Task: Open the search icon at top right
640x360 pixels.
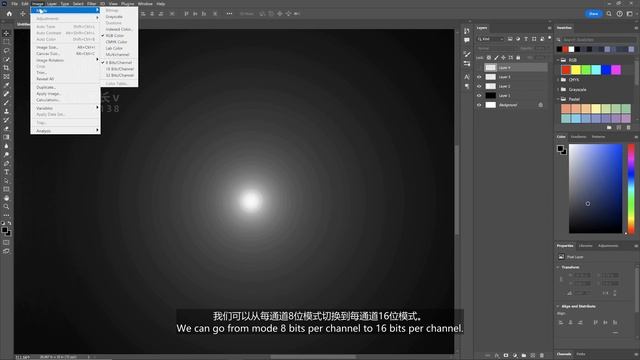Action: tap(609, 13)
